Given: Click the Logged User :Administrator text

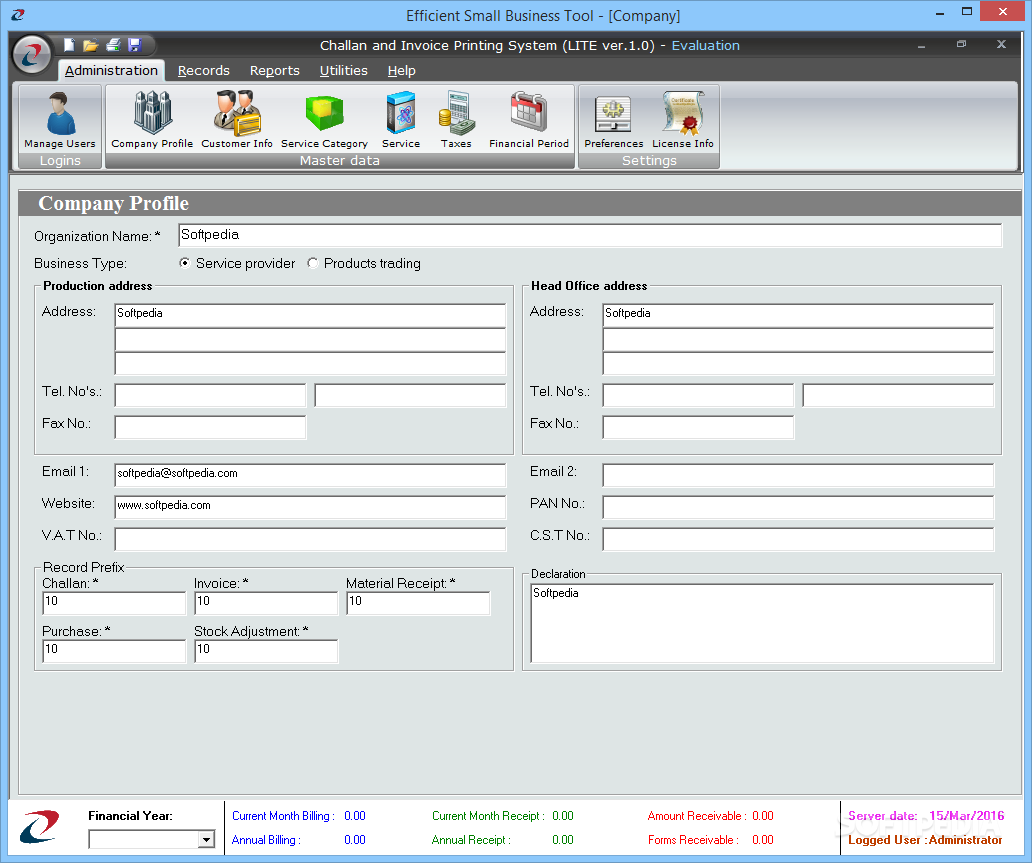Looking at the screenshot, I should tap(925, 840).
